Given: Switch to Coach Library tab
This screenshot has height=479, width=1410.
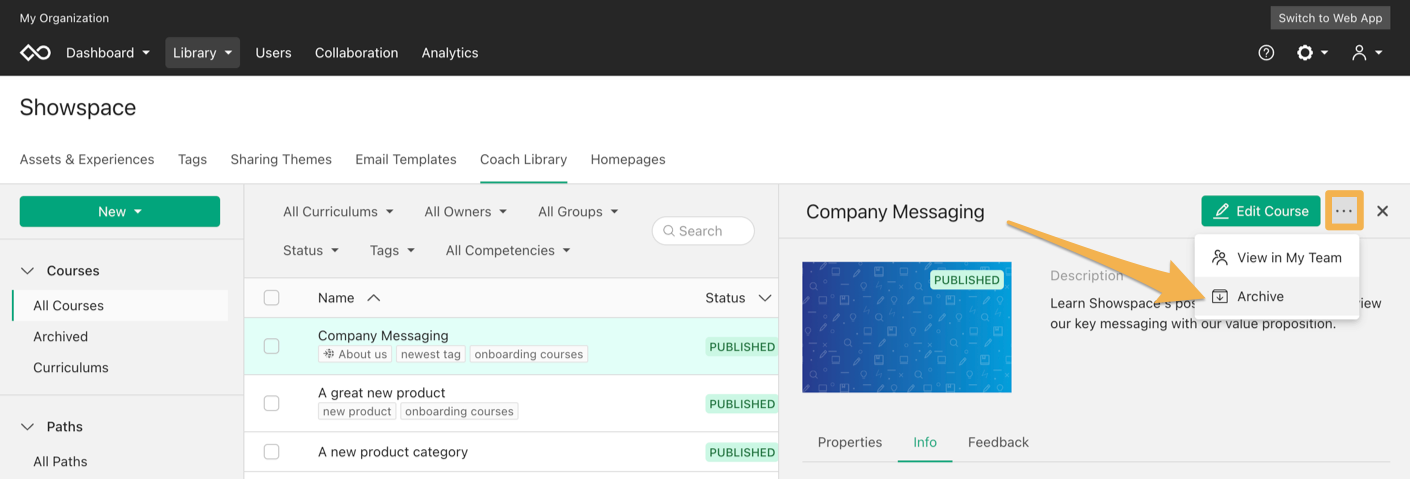Looking at the screenshot, I should 523,160.
